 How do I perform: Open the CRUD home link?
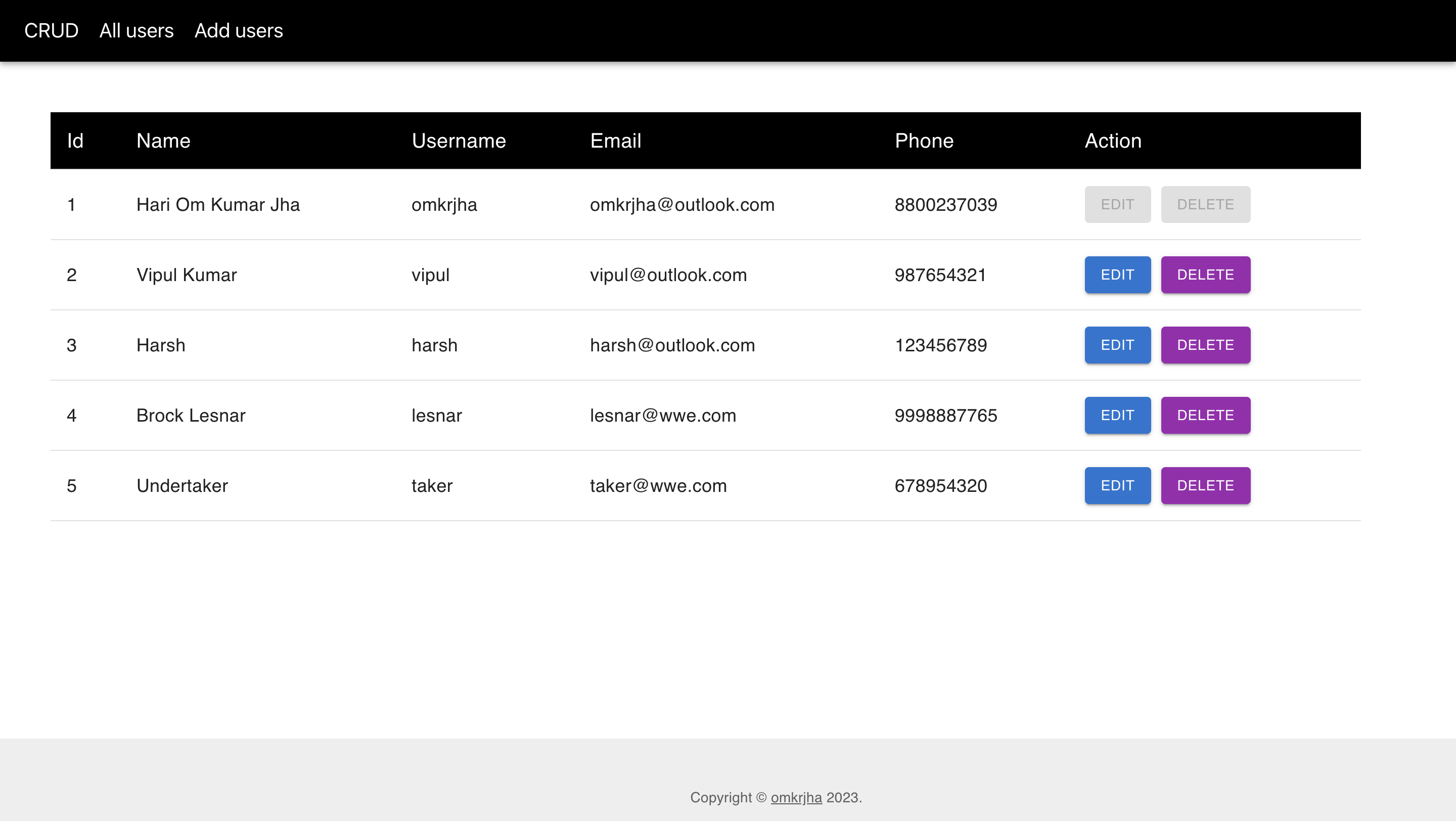click(51, 30)
